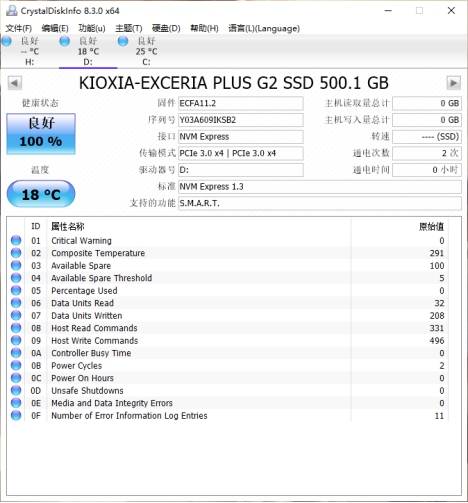Click the KIOXIA-EXCERIA PLUS G2 SSD title
Image resolution: width=468 pixels, height=503 pixels.
234,83
